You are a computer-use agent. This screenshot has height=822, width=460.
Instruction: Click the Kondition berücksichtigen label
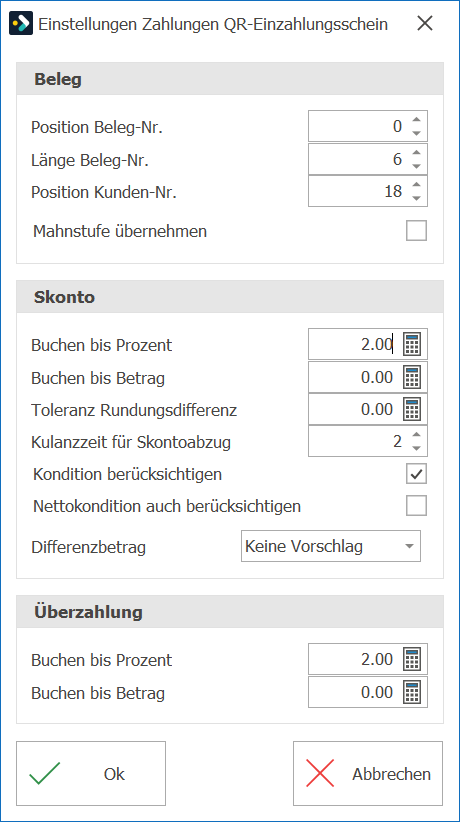click(127, 474)
